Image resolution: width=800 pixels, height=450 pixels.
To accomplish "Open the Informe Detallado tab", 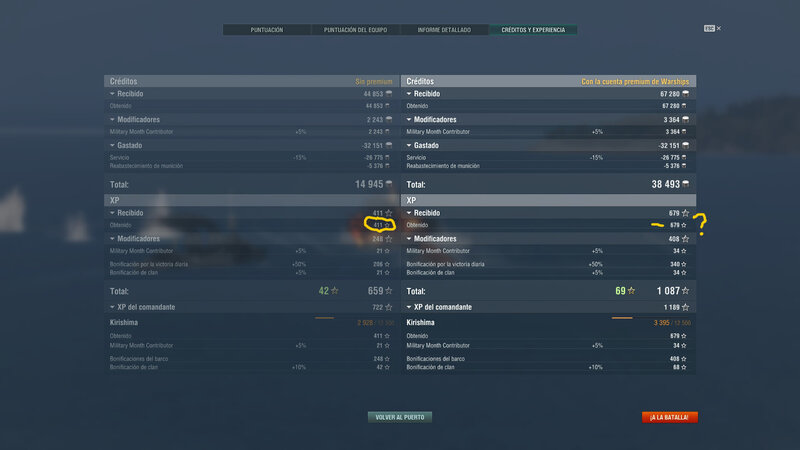I will 444,30.
